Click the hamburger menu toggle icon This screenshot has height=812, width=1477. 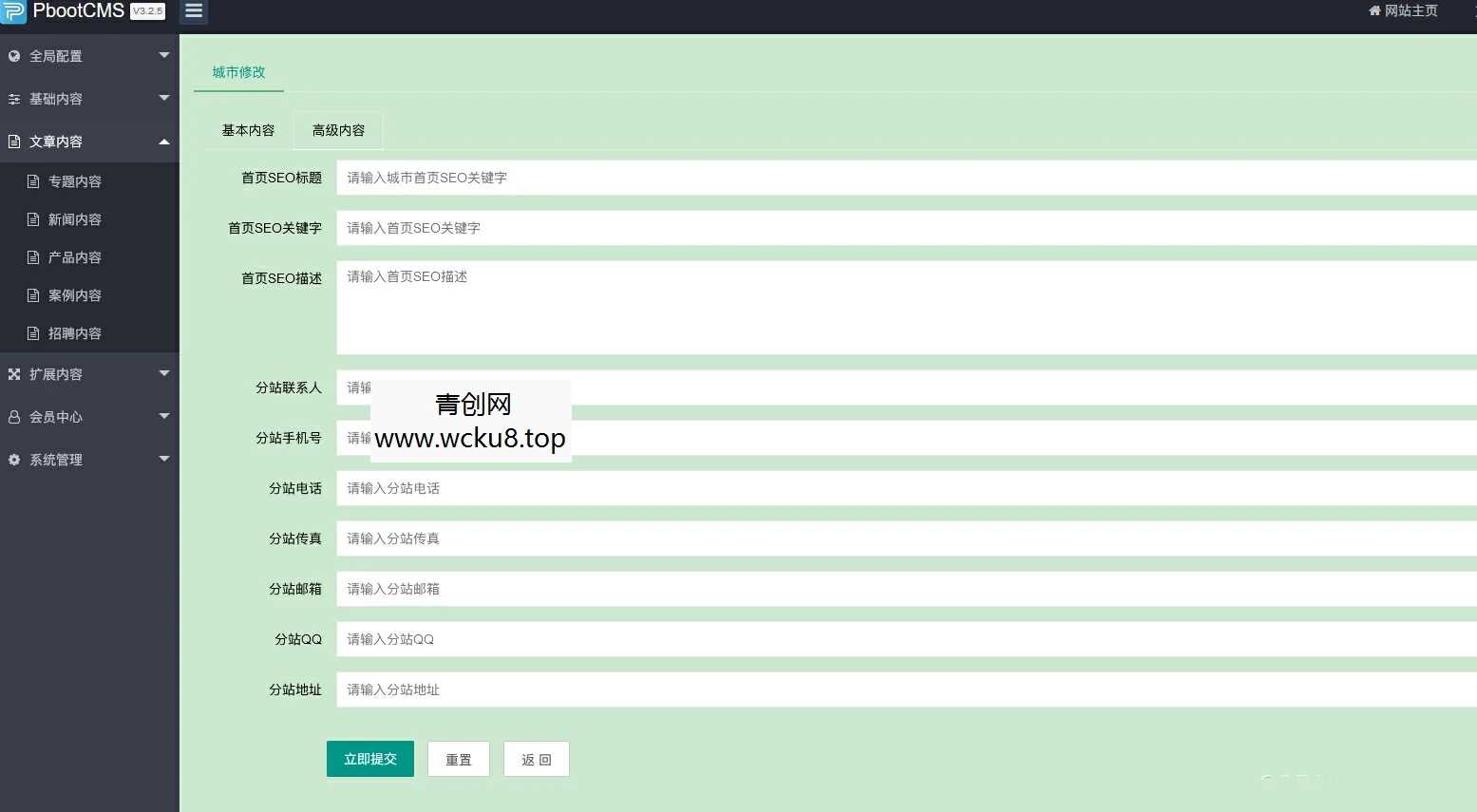click(x=194, y=11)
